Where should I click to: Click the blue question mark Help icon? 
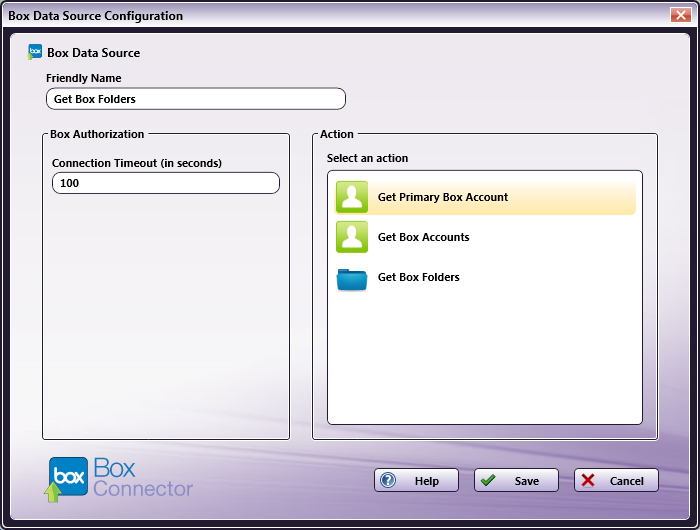coord(388,480)
